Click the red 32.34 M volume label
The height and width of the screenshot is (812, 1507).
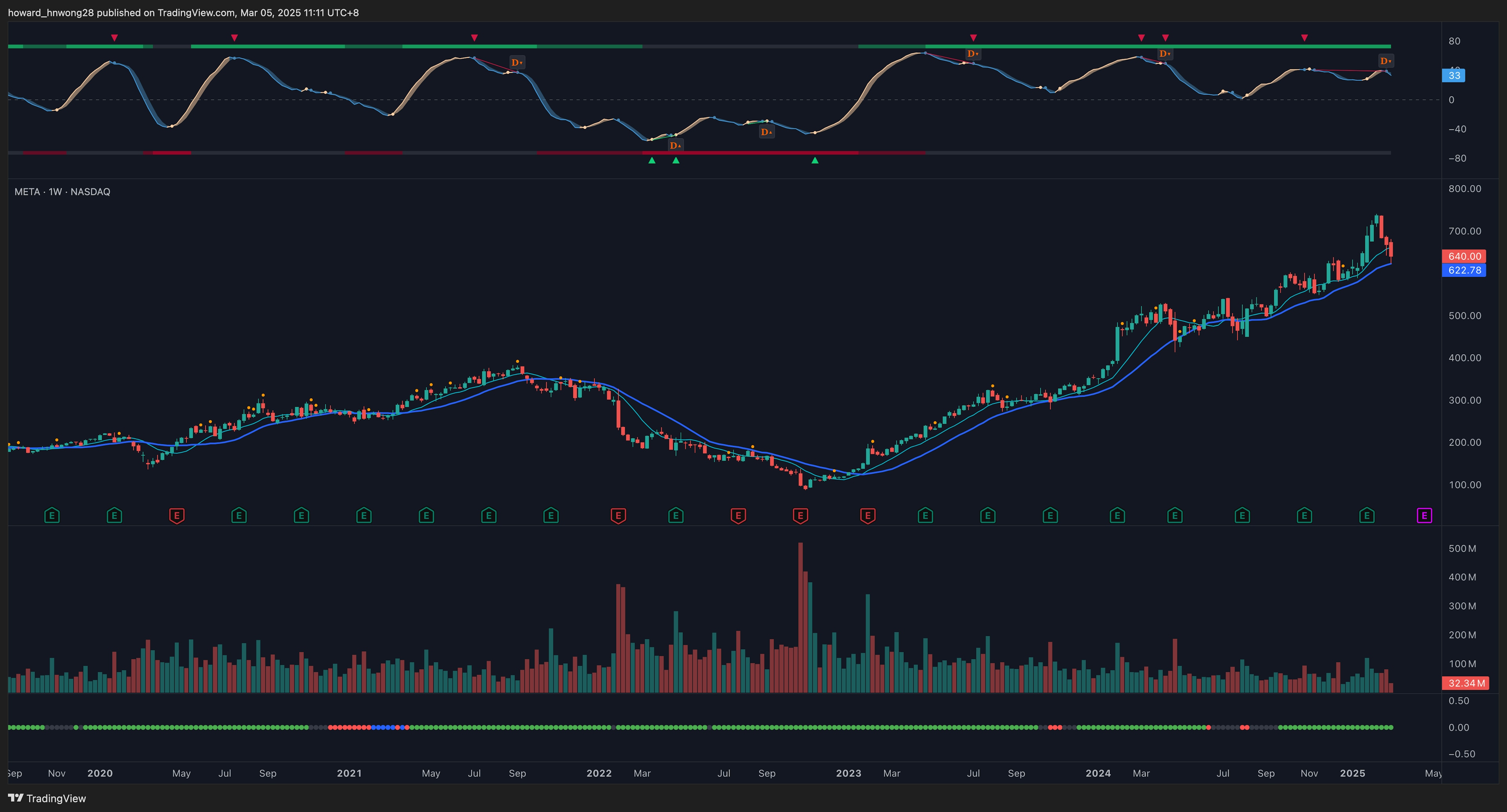click(x=1466, y=683)
